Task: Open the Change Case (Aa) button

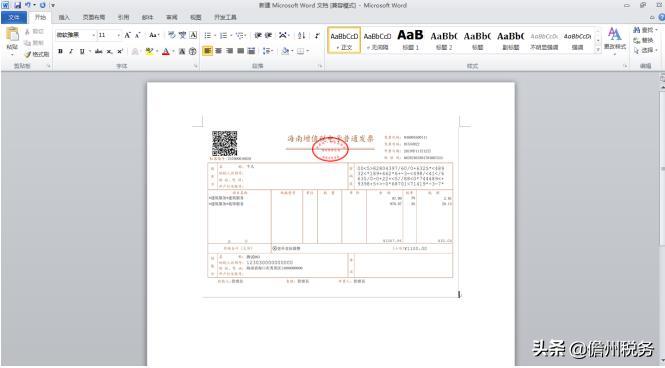Action: click(x=154, y=35)
